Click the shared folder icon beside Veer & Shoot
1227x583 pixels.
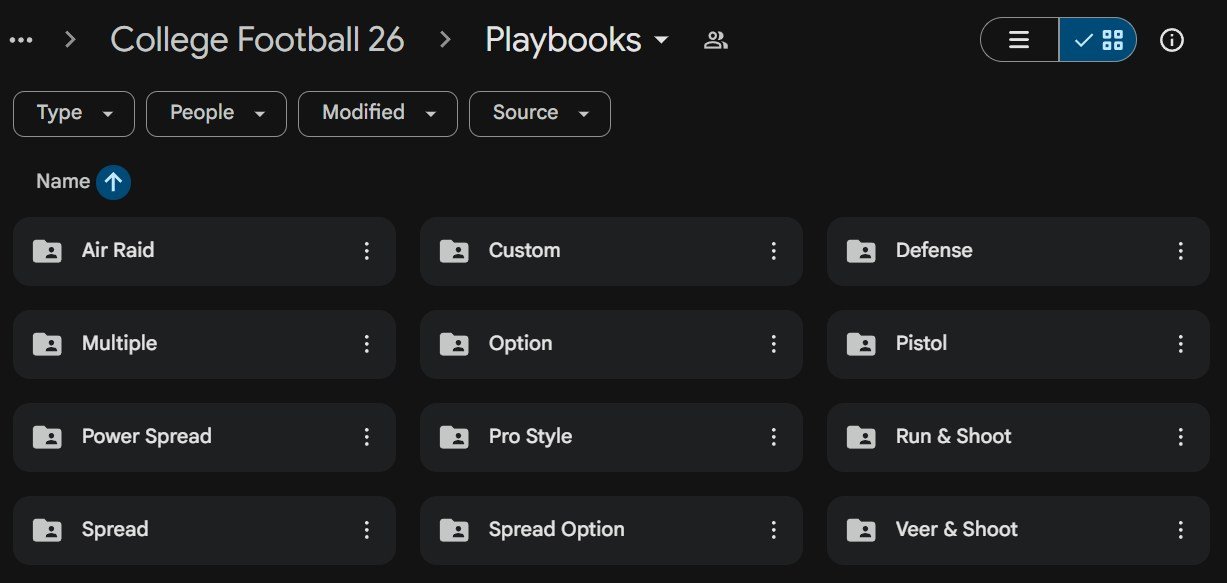click(861, 530)
